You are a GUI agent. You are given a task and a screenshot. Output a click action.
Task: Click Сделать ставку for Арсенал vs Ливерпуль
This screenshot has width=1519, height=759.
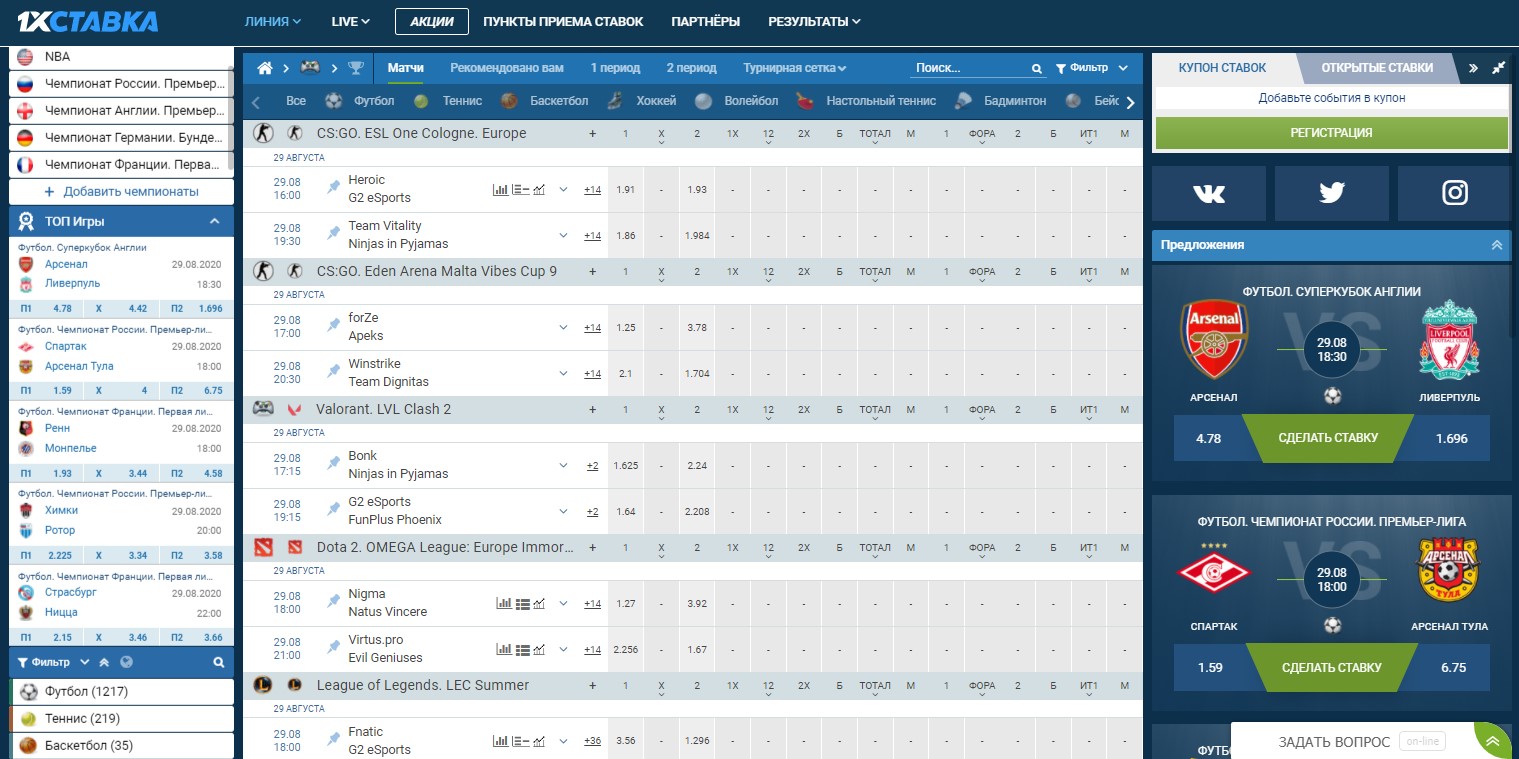tap(1328, 438)
